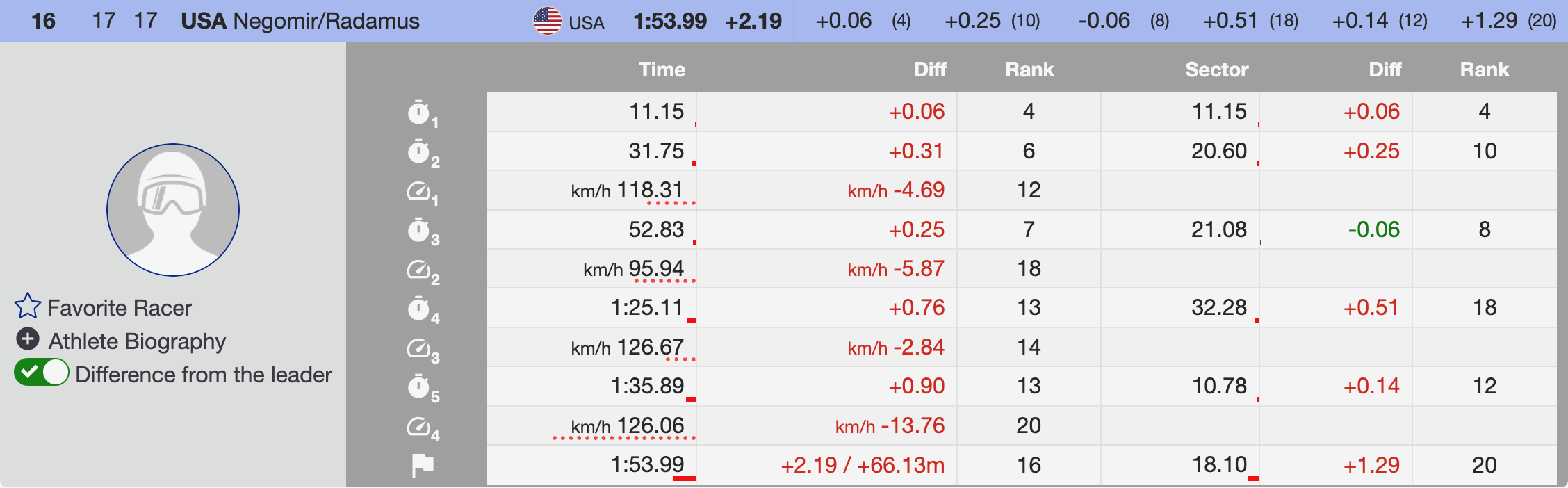Click the finish flag icon
This screenshot has width=1568, height=488.
[422, 465]
